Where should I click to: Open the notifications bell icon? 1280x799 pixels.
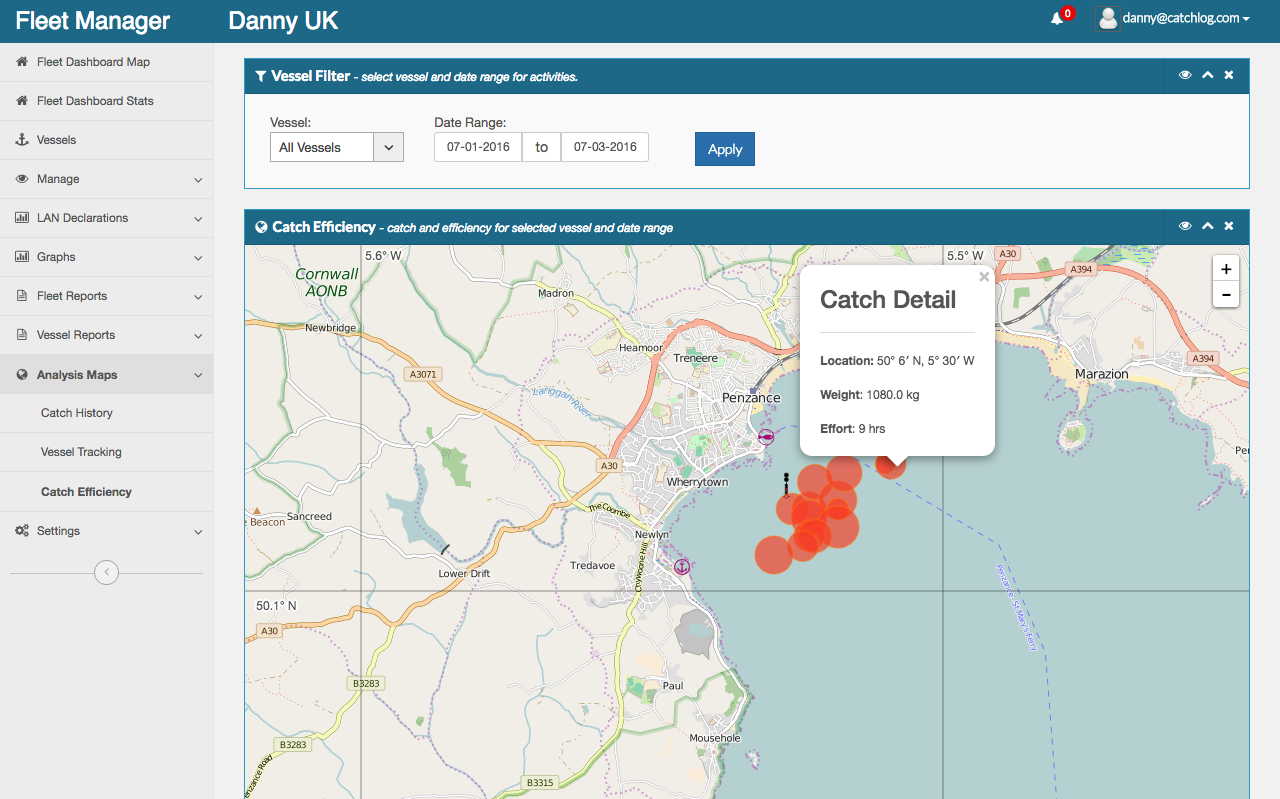click(x=1057, y=18)
